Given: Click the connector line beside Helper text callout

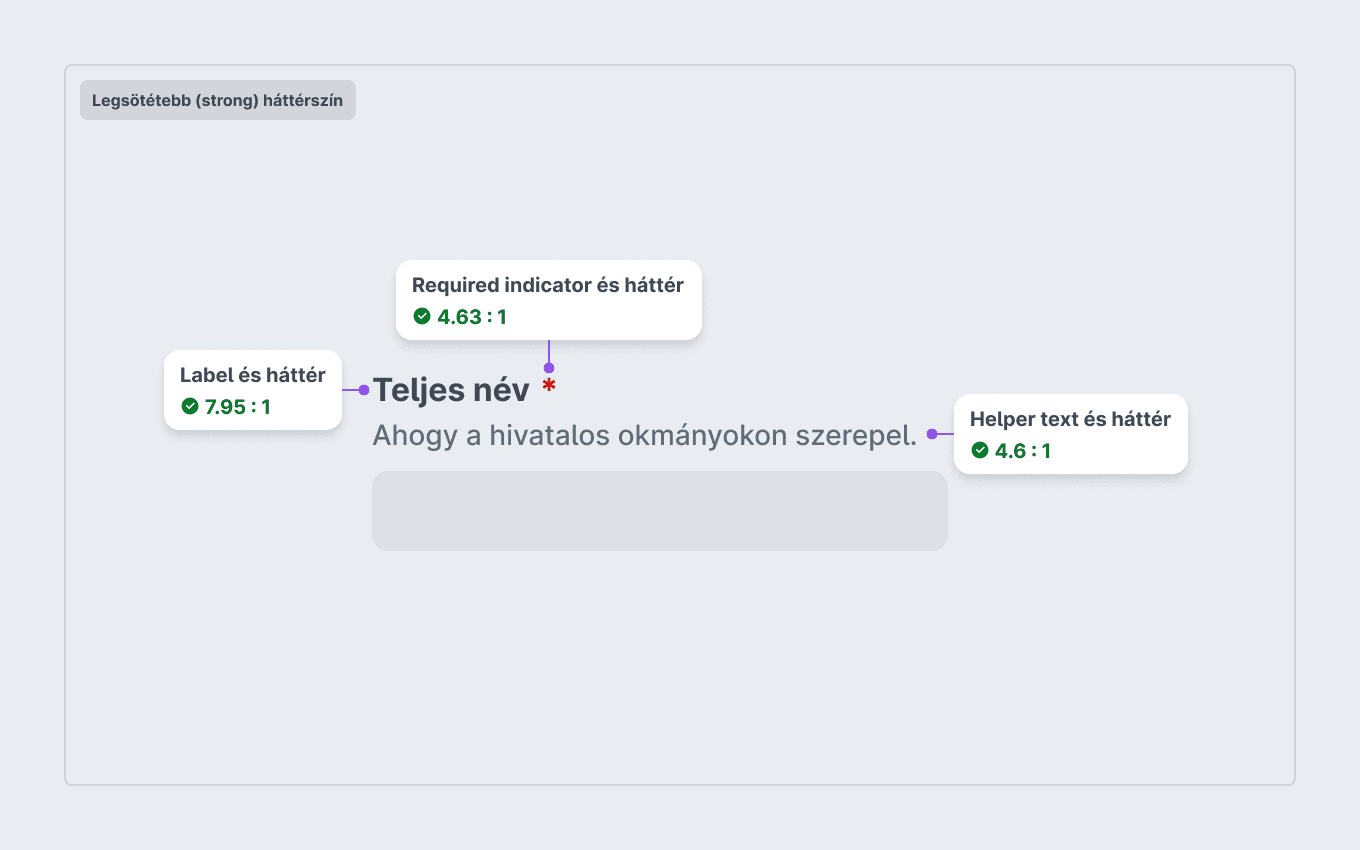Looking at the screenshot, I should pos(945,434).
